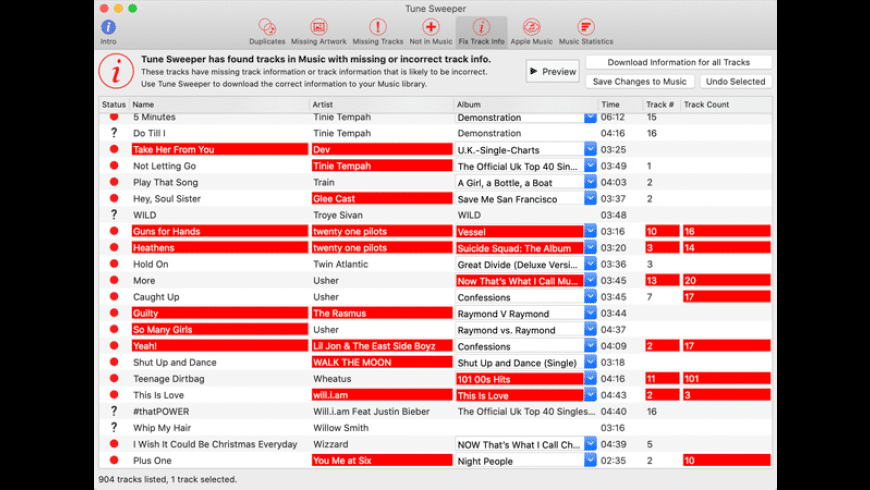Select the artist cell WALK THE MOON
Viewport: 870px width, 490px height.
pos(382,362)
